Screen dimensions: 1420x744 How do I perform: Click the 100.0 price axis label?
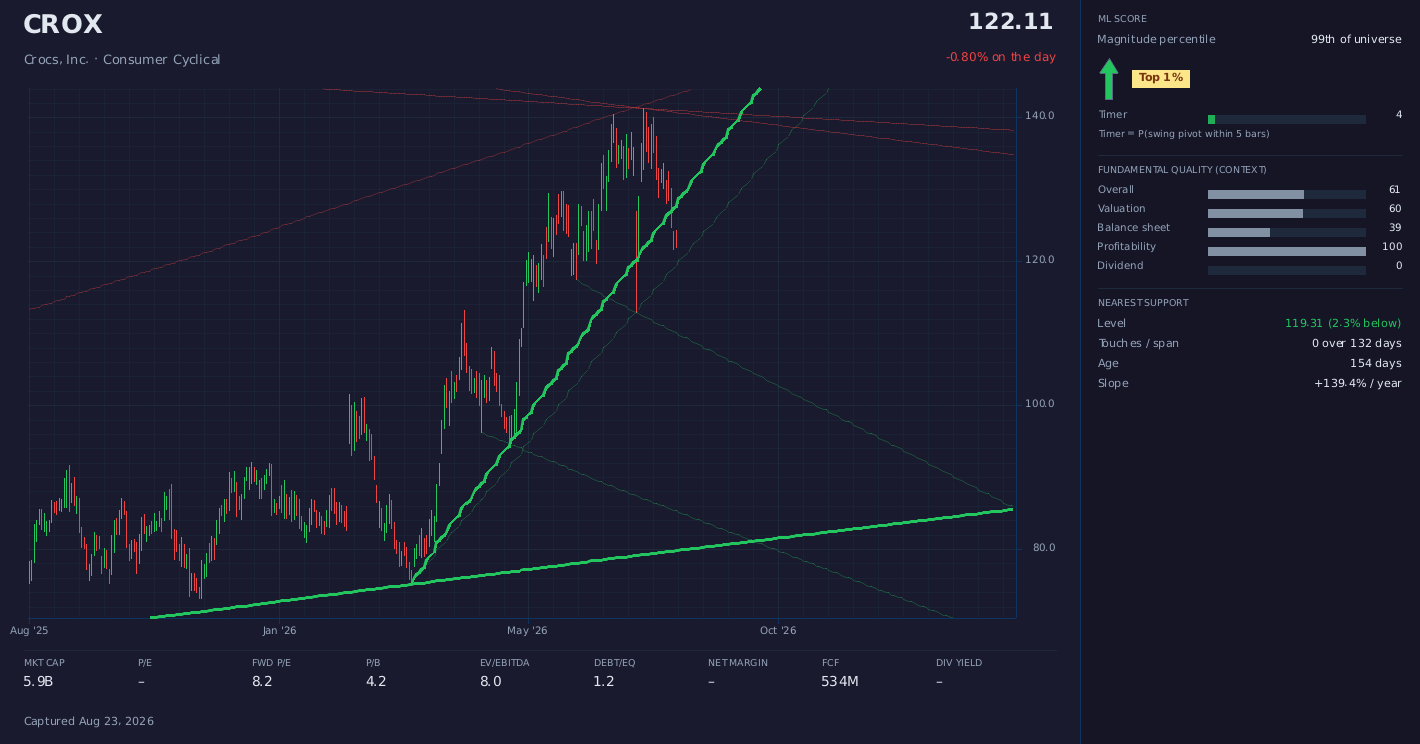coord(1040,404)
